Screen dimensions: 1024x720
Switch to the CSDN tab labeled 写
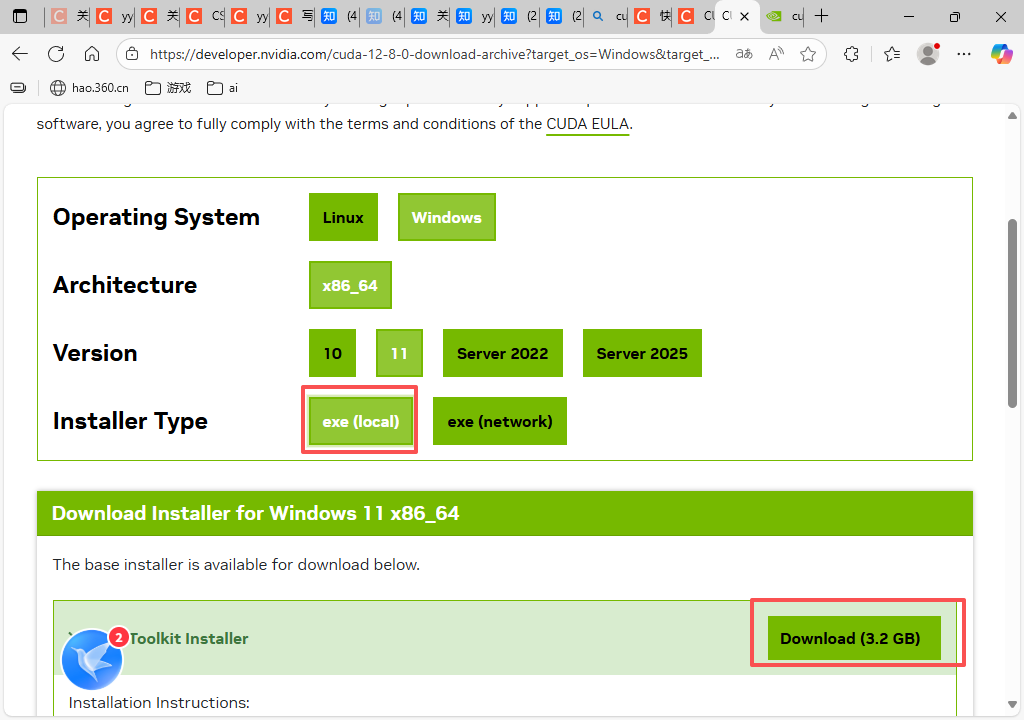point(294,16)
